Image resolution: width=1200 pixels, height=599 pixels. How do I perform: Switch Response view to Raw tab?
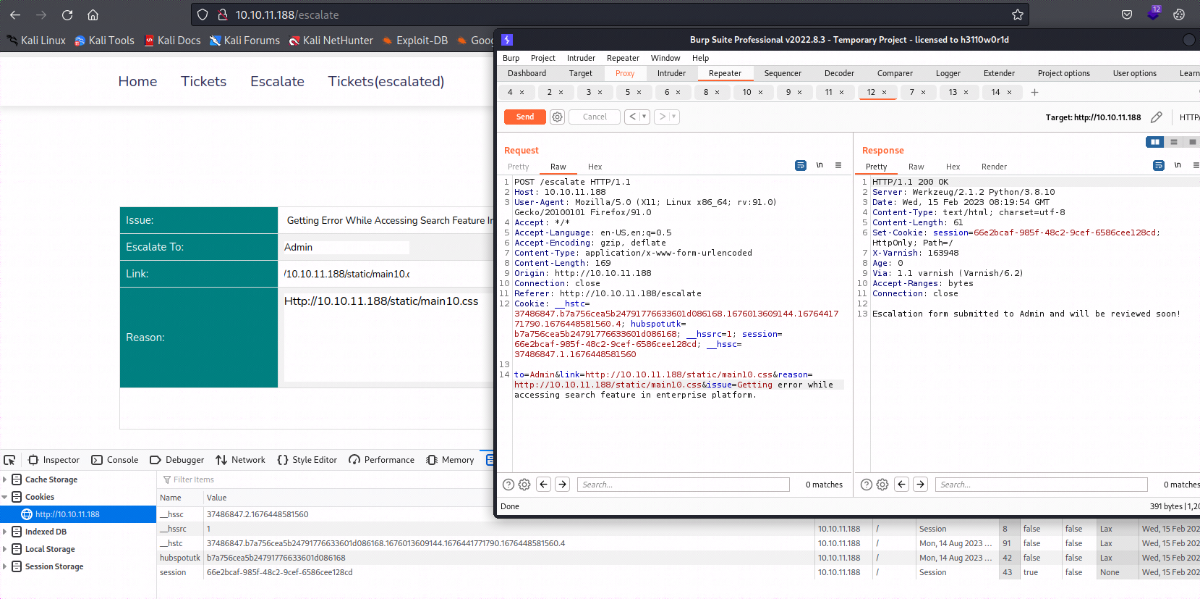click(x=916, y=167)
